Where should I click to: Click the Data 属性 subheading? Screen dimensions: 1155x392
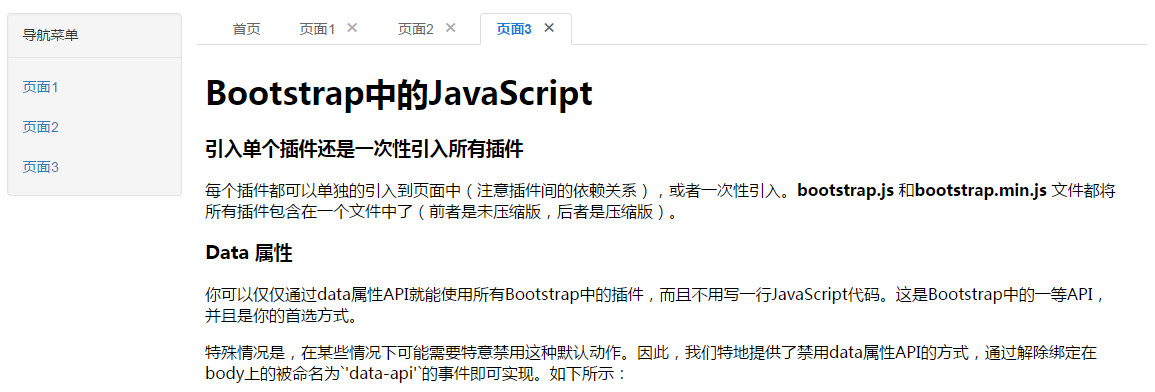(249, 253)
